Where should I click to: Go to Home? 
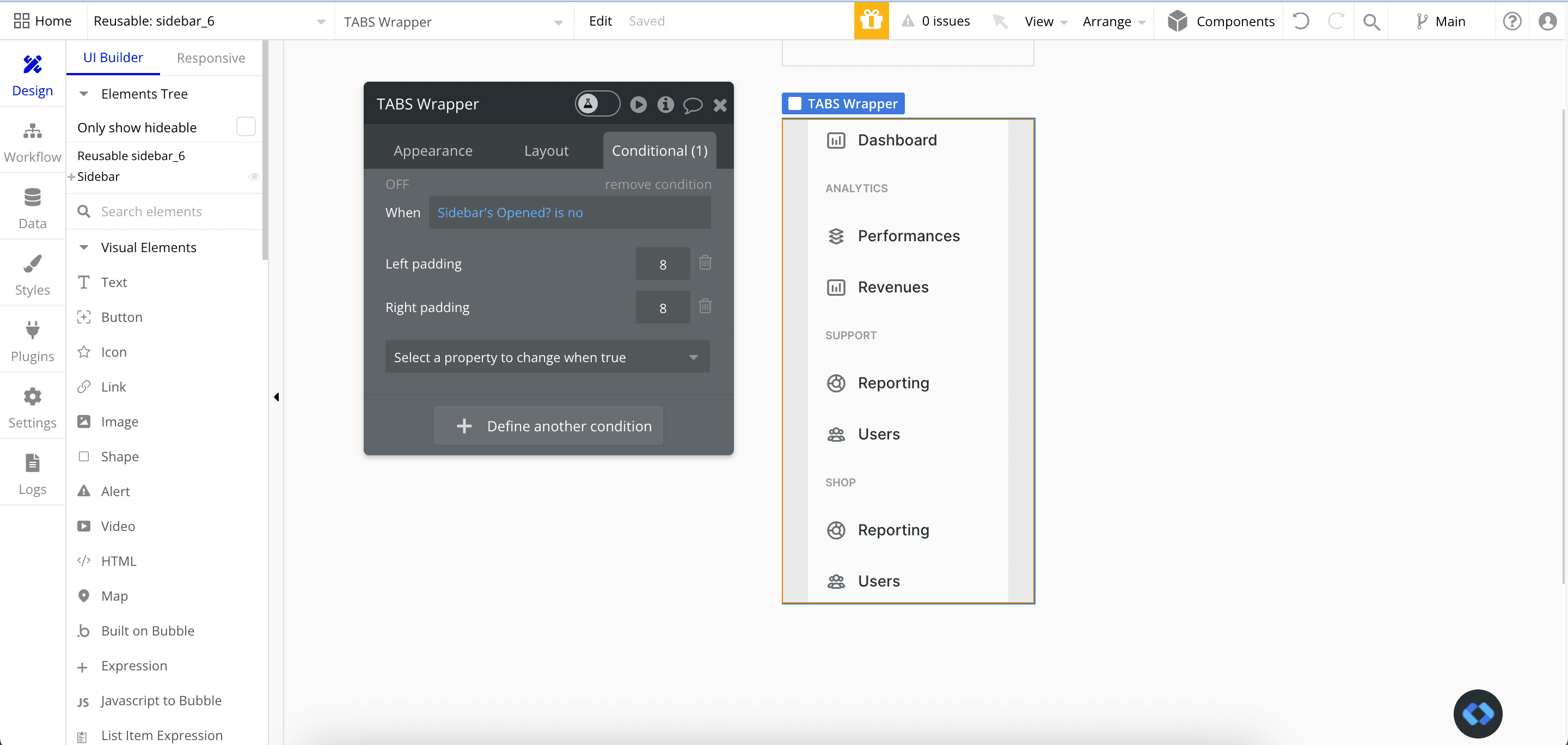pos(42,21)
